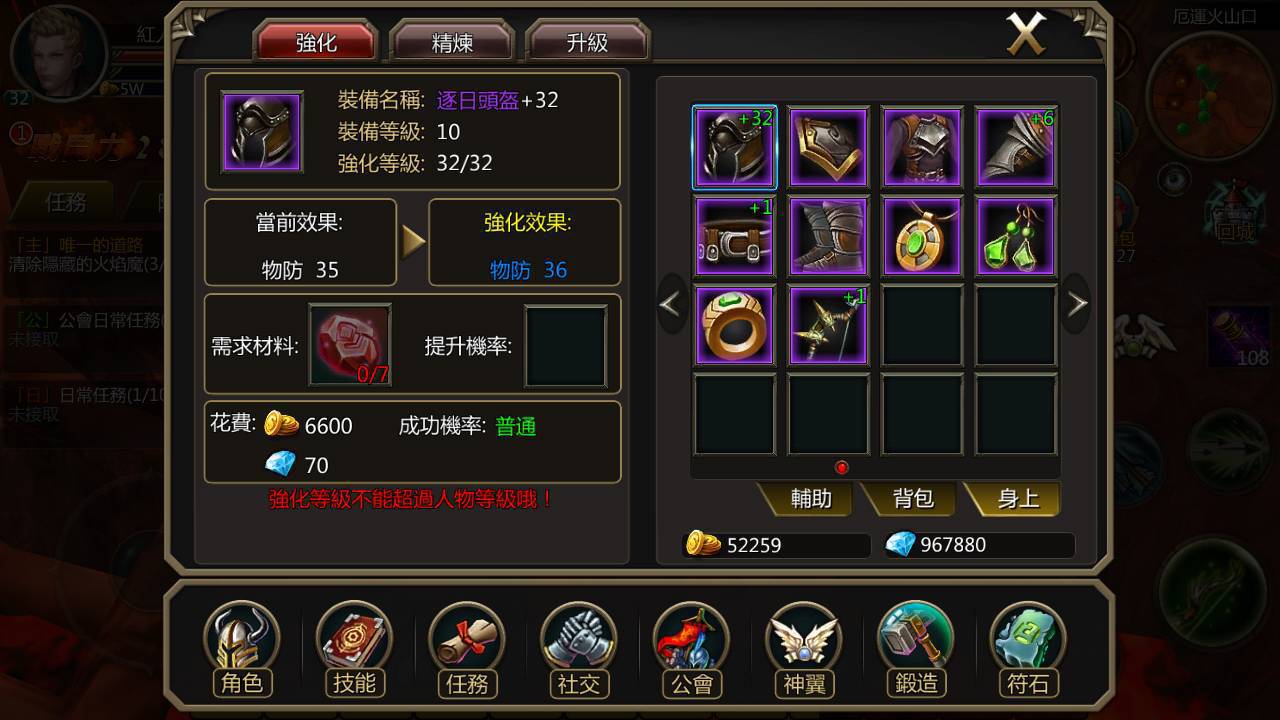The image size is (1280, 720).
Task: Open the 技能 skills book icon
Action: pos(354,650)
